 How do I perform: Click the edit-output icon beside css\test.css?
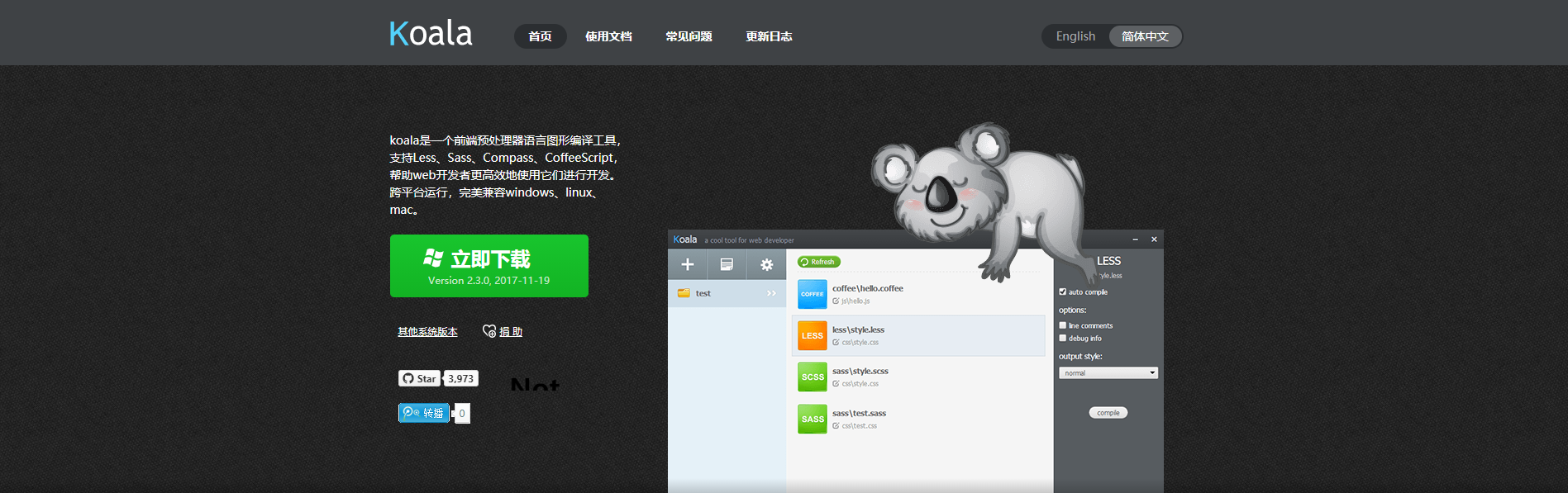(x=836, y=426)
